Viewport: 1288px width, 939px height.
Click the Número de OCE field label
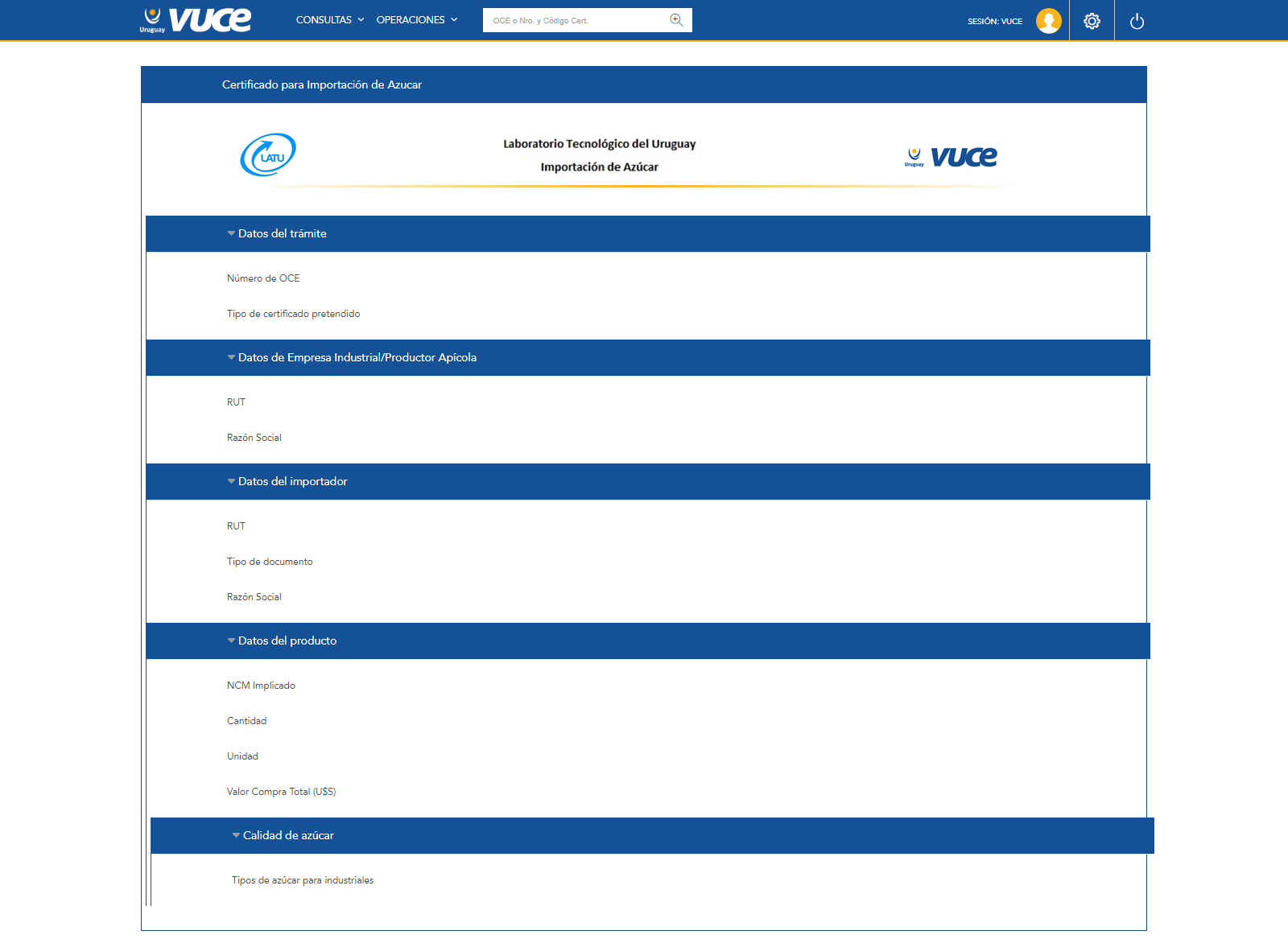click(x=263, y=278)
